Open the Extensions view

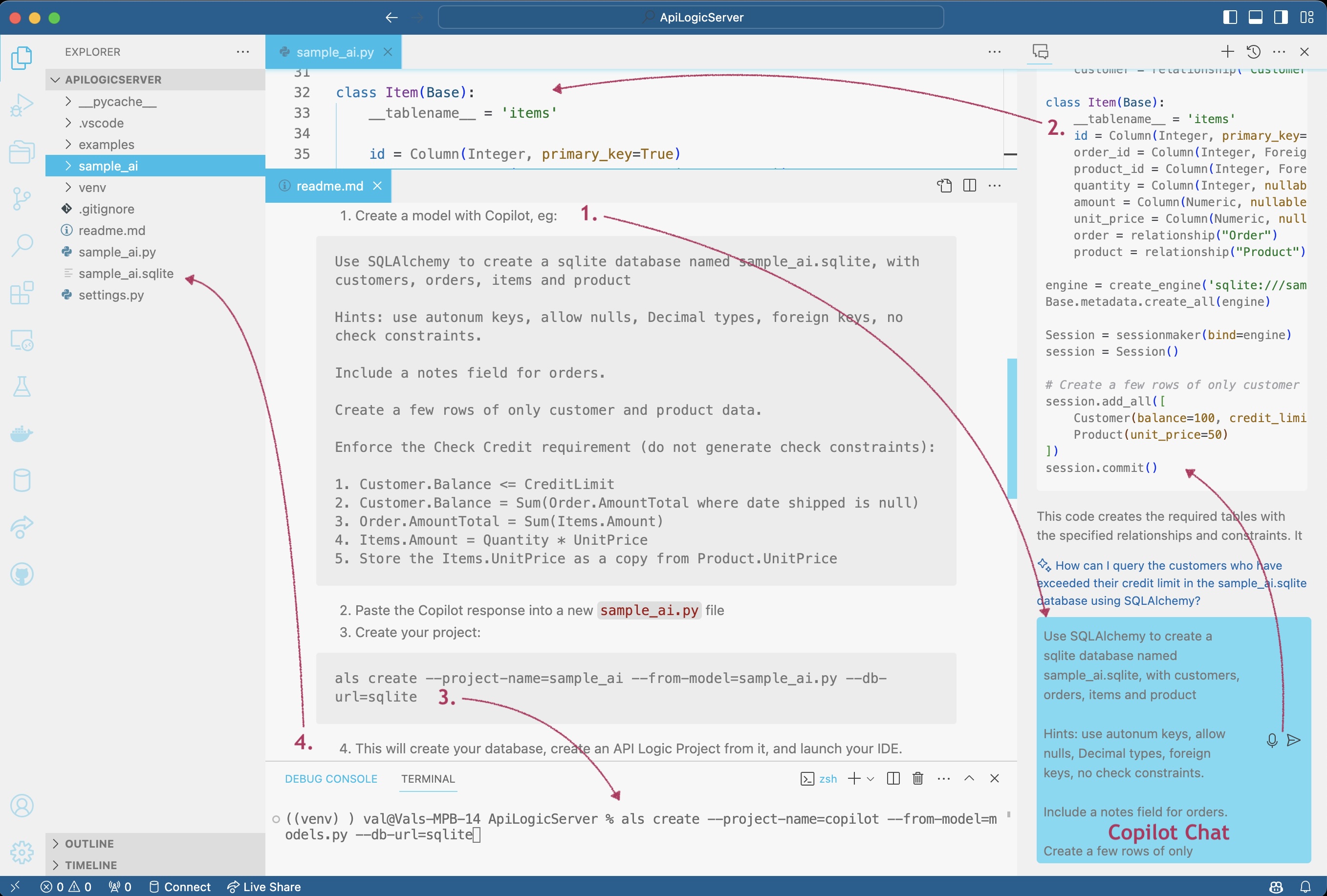pyautogui.click(x=22, y=293)
